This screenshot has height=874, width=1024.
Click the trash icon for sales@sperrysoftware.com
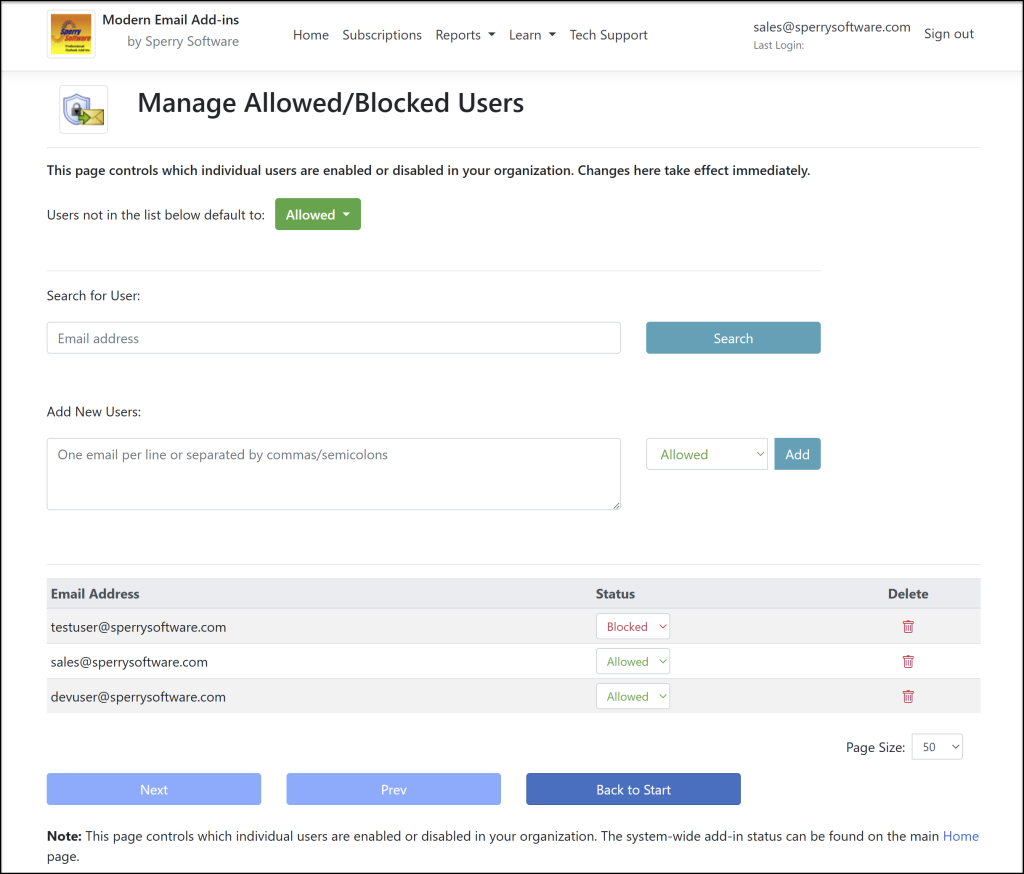pyautogui.click(x=907, y=661)
